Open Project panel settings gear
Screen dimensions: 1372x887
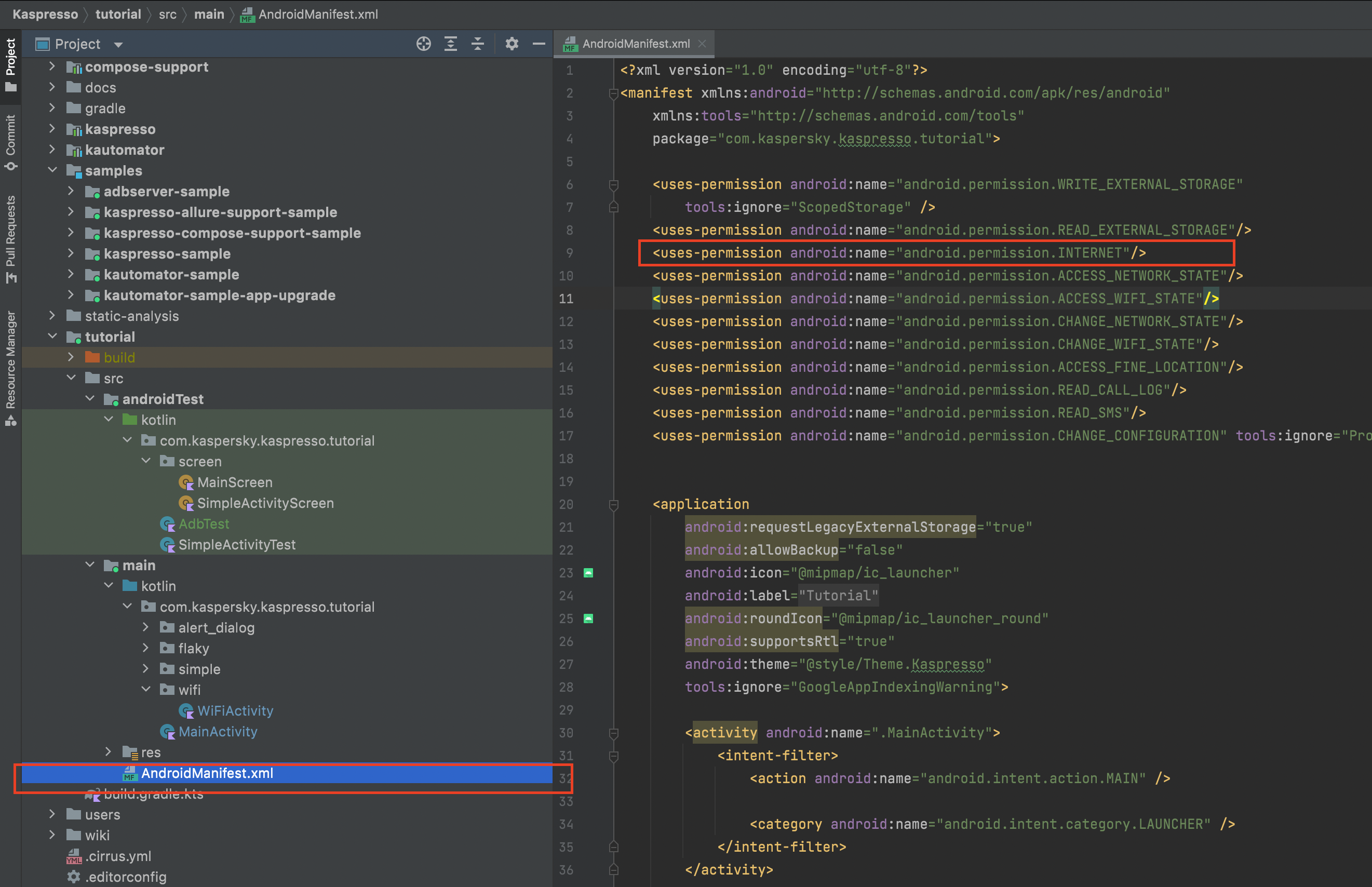(x=512, y=44)
